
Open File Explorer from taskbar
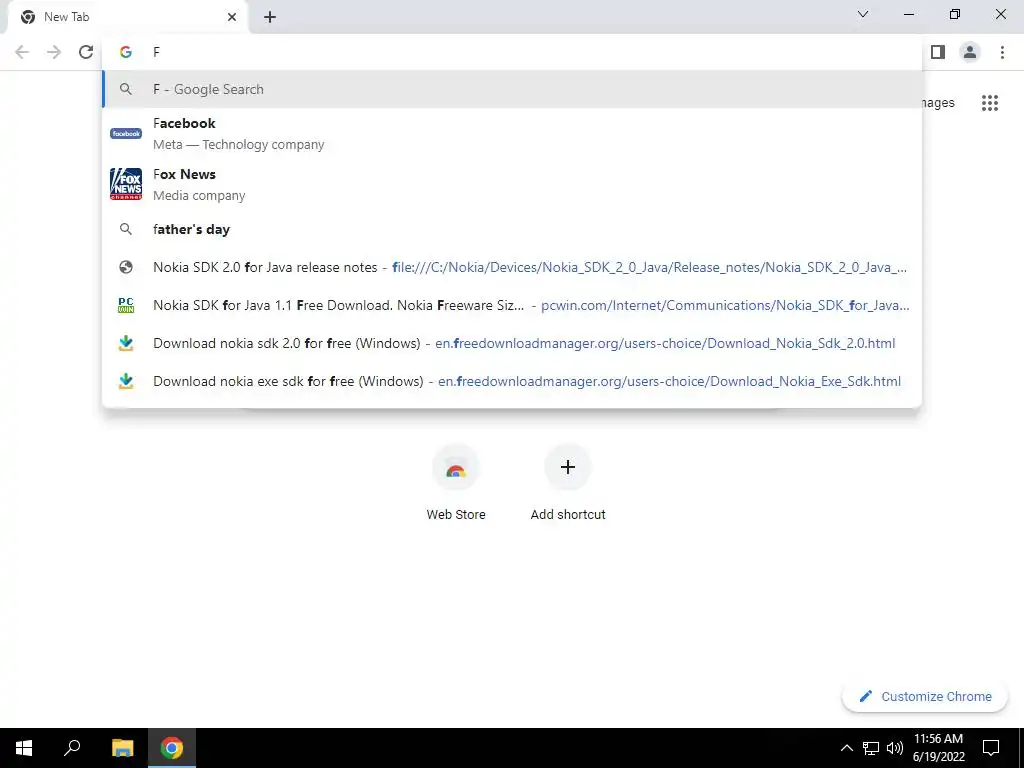point(122,748)
